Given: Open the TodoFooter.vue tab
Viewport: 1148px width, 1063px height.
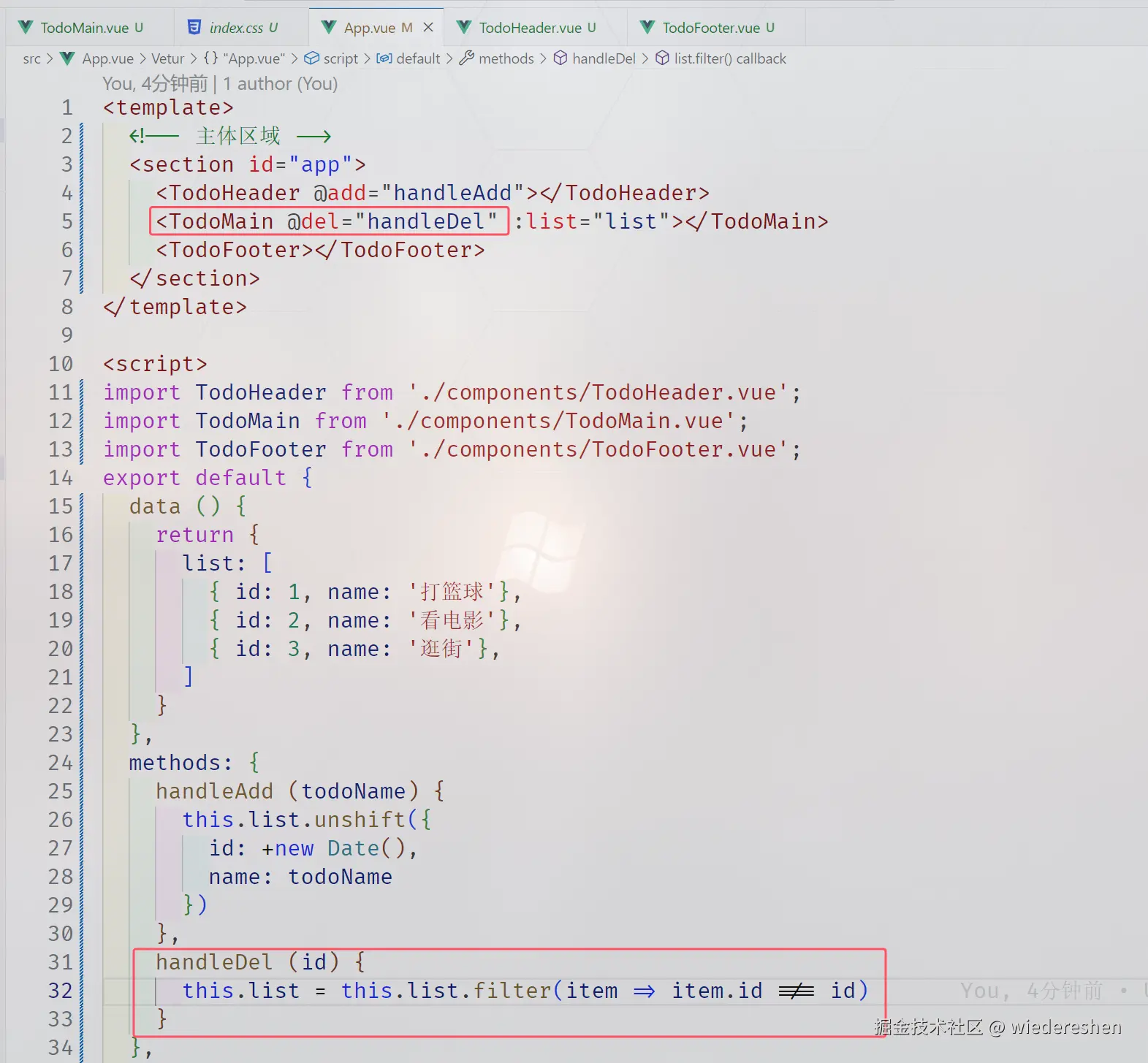Looking at the screenshot, I should click(716, 28).
